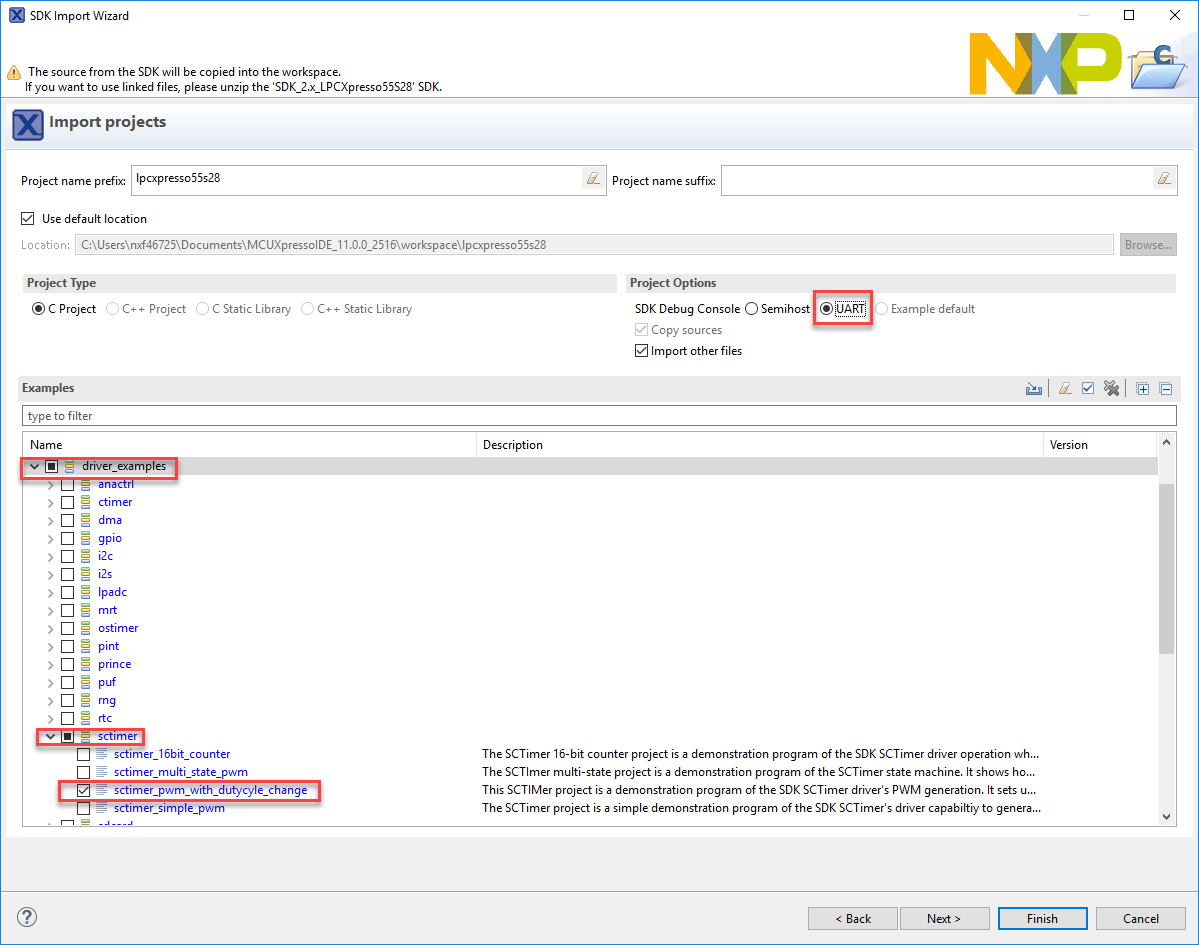Click the type to filter input field

coord(598,416)
